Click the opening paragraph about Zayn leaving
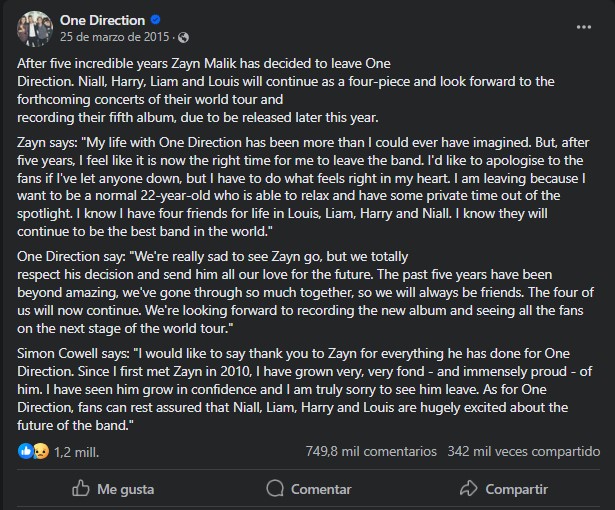This screenshot has height=510, width=615. [x=300, y=89]
